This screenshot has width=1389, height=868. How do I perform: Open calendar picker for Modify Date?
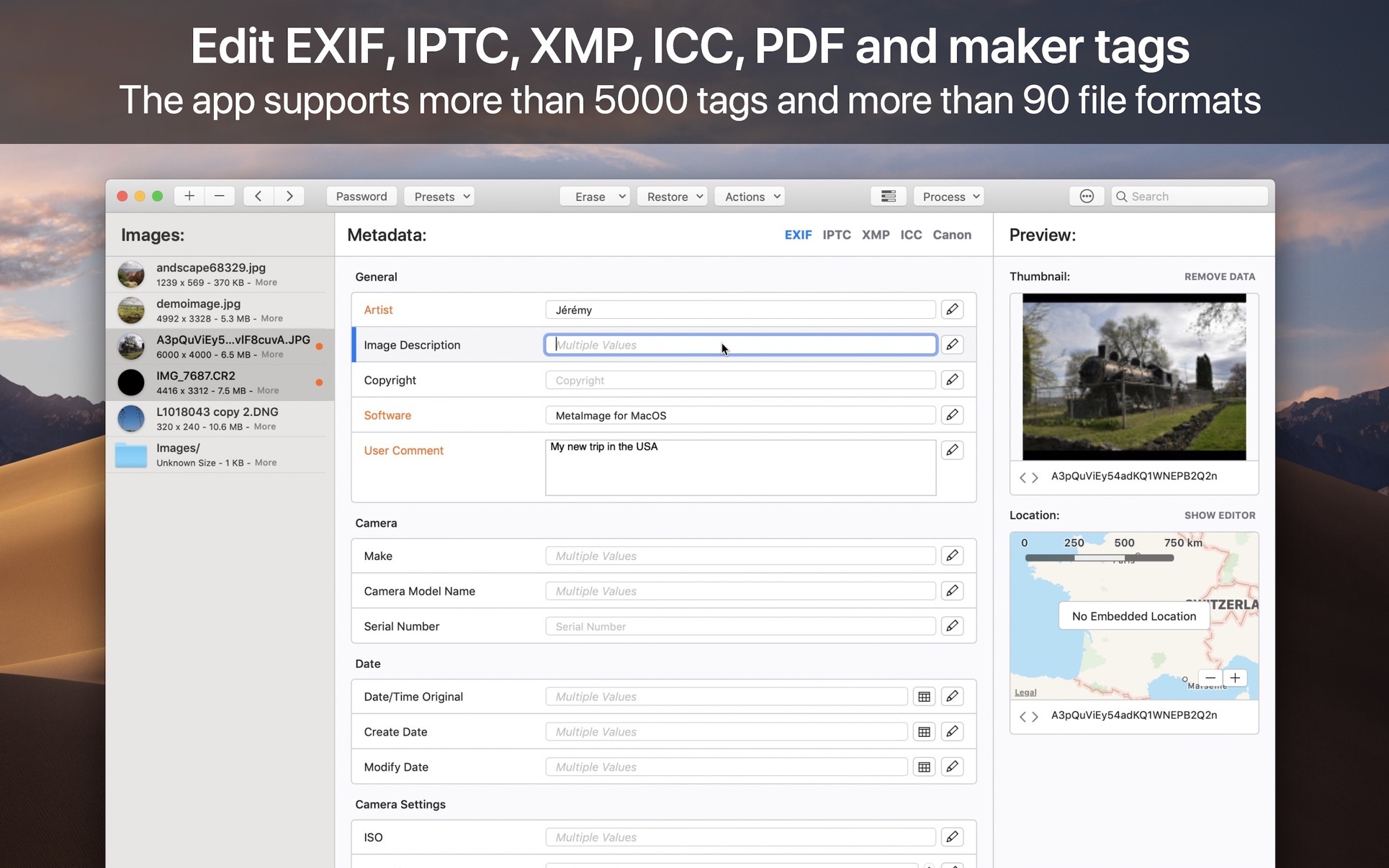[924, 767]
